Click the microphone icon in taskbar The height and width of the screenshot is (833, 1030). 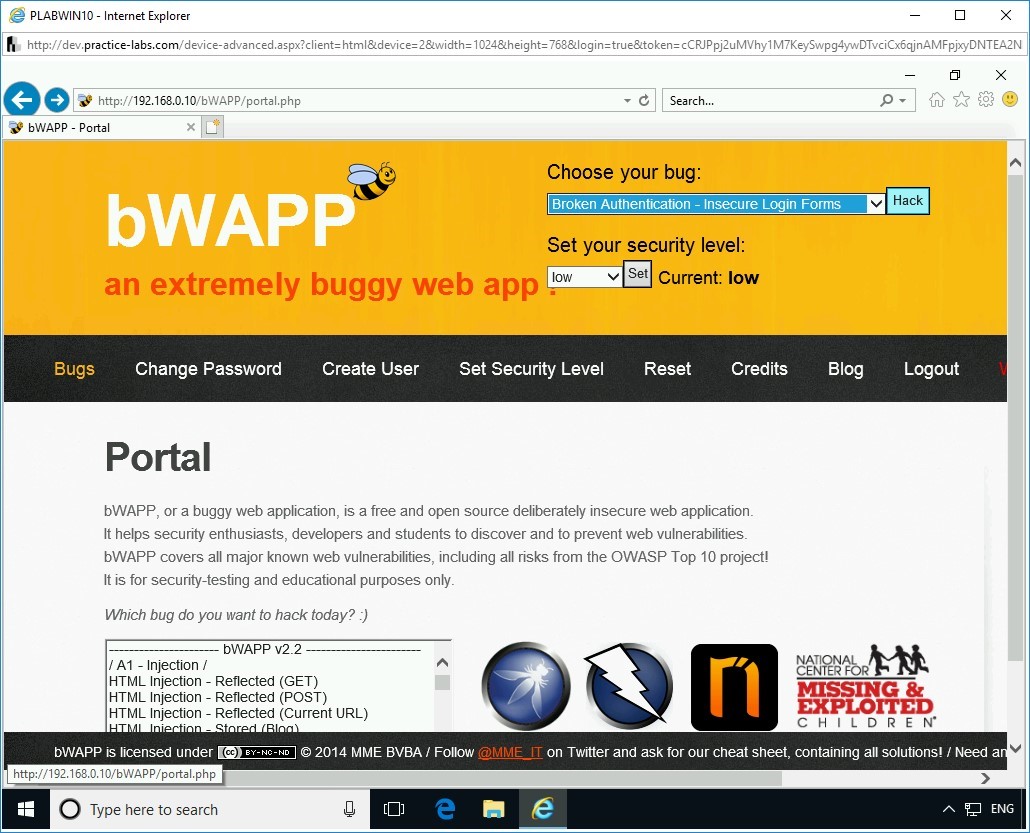pyautogui.click(x=349, y=809)
